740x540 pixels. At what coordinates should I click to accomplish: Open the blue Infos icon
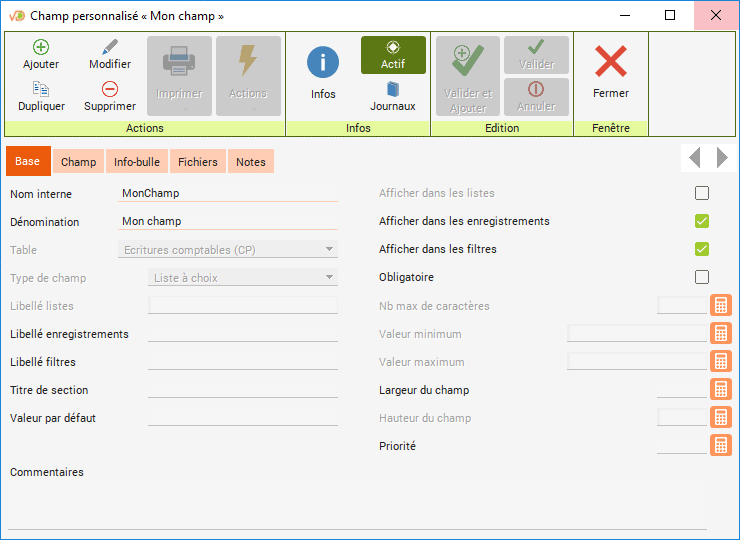point(323,63)
